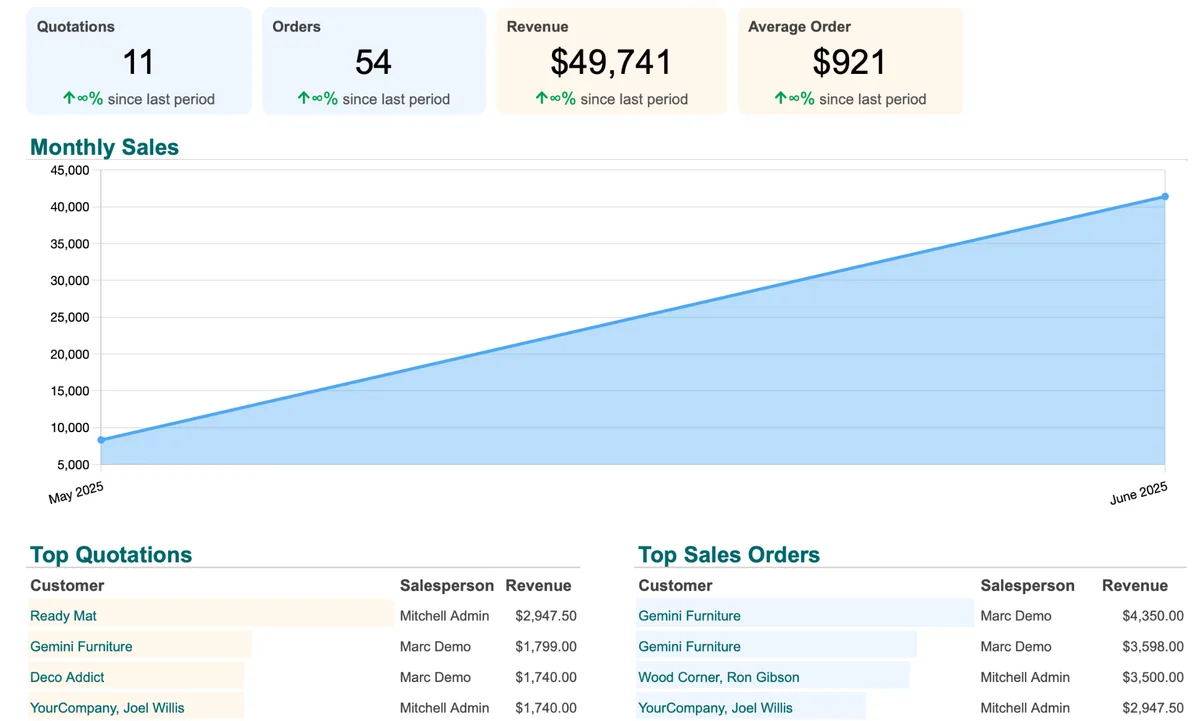
Task: Open Gemini Furniture order worth $3,598.00
Action: pos(689,646)
